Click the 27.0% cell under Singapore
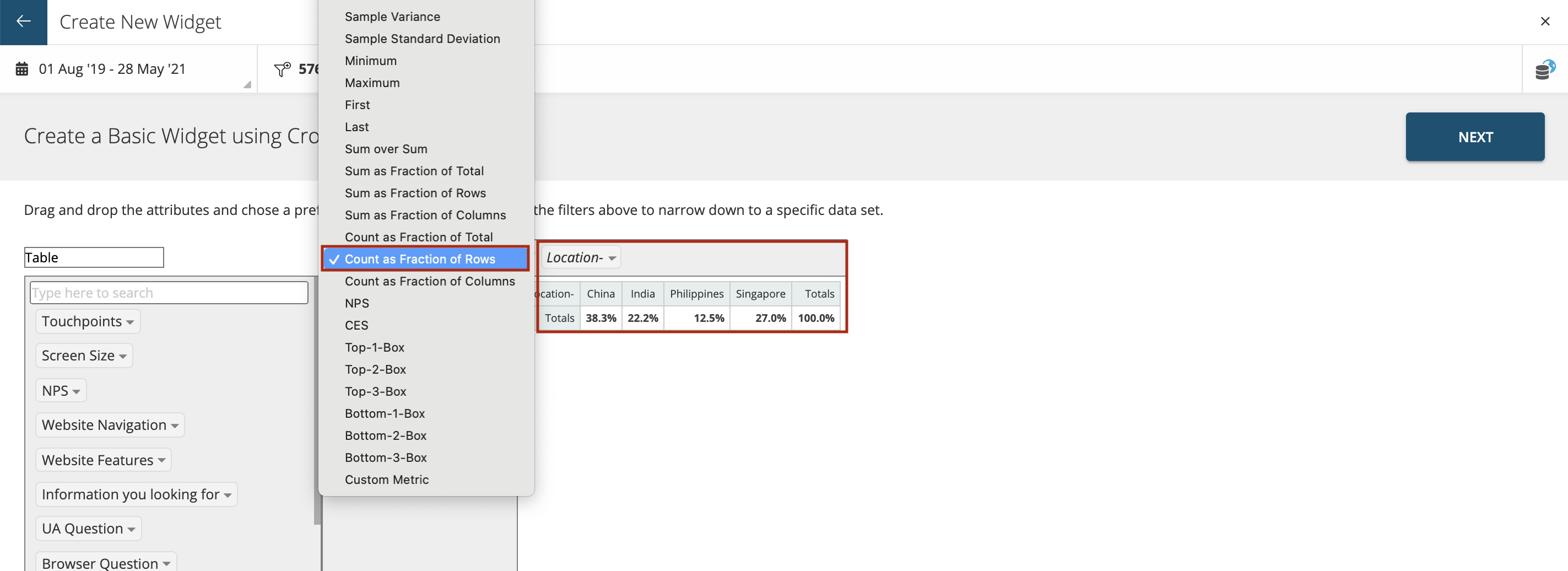This screenshot has height=571, width=1568. (x=761, y=318)
